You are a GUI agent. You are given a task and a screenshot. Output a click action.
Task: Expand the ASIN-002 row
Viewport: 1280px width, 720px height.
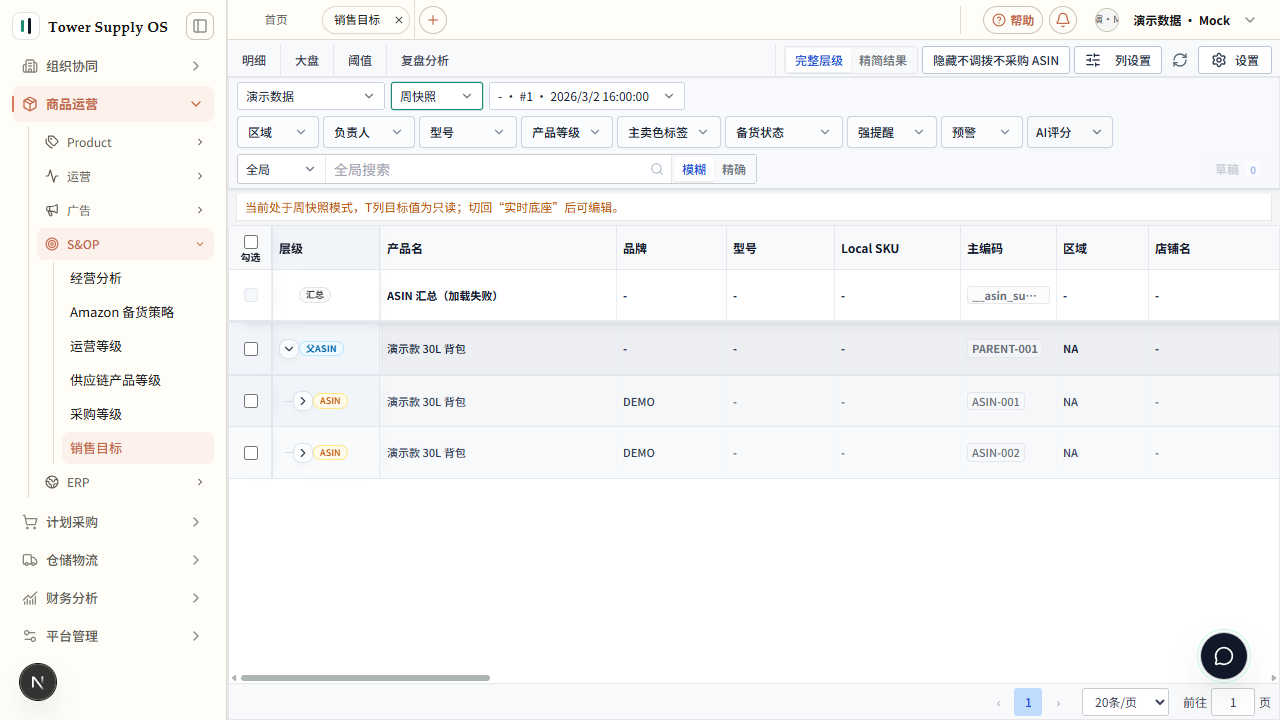click(303, 453)
